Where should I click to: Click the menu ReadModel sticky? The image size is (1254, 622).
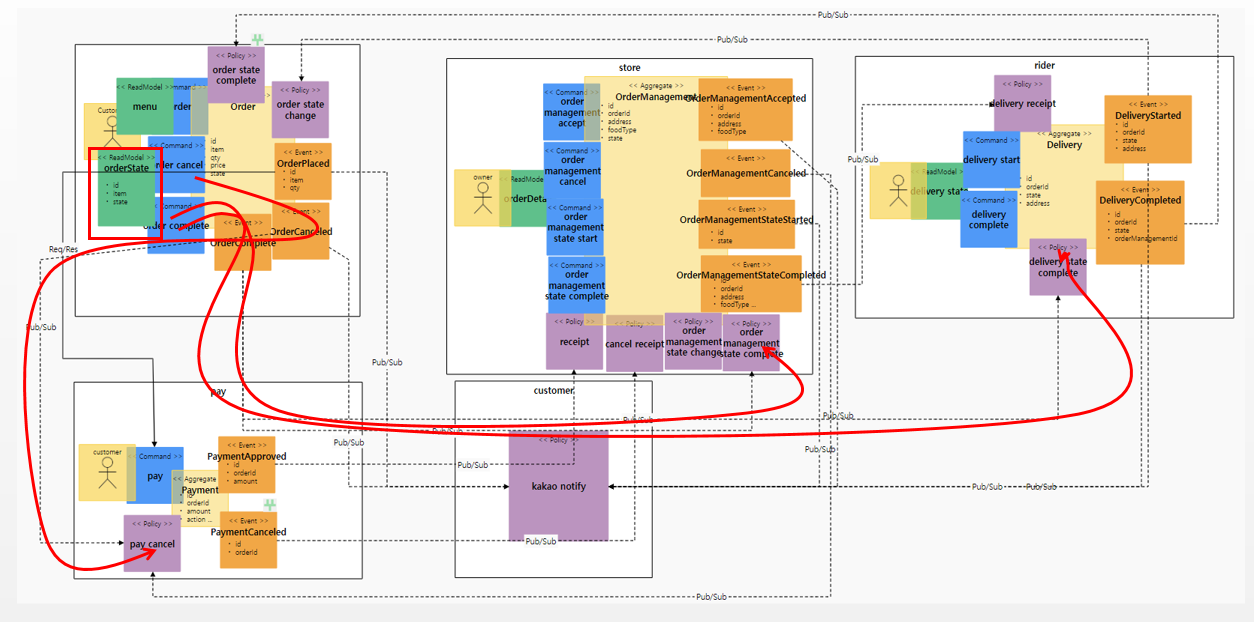point(144,106)
